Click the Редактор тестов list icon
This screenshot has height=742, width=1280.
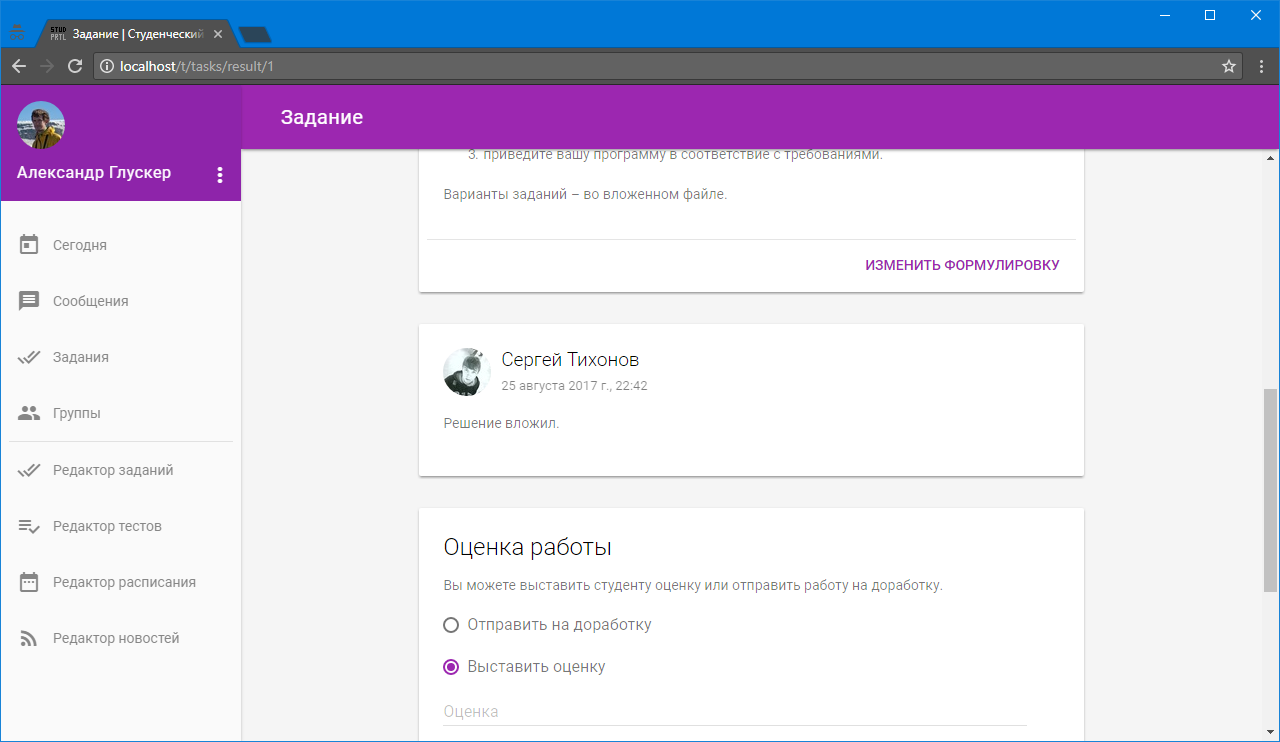click(31, 525)
